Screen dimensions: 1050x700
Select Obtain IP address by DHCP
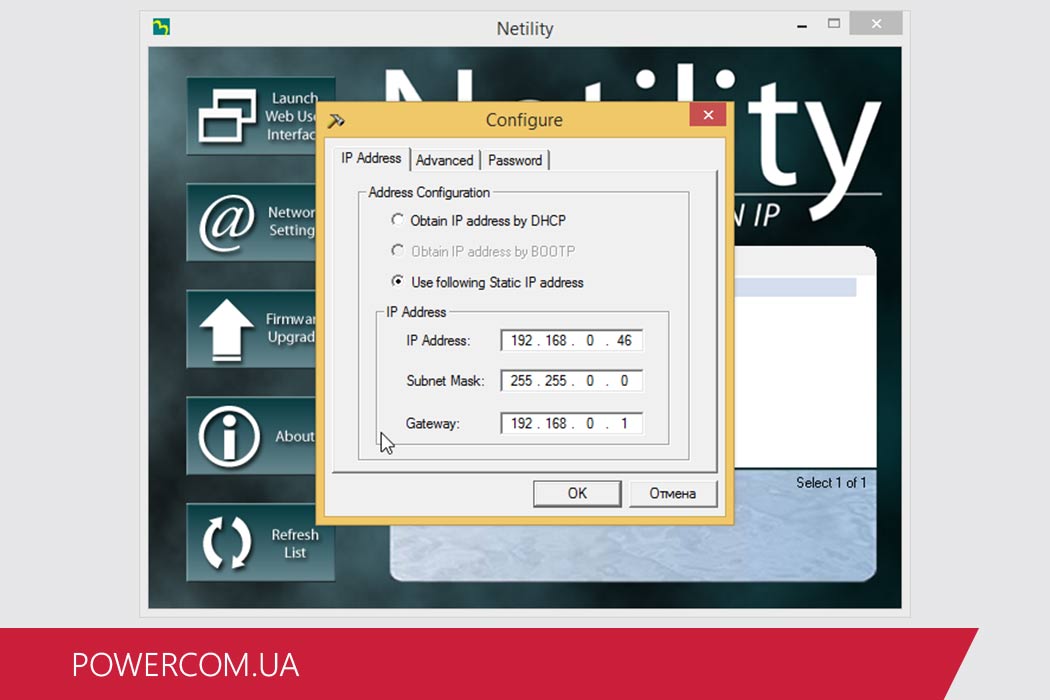(x=398, y=220)
